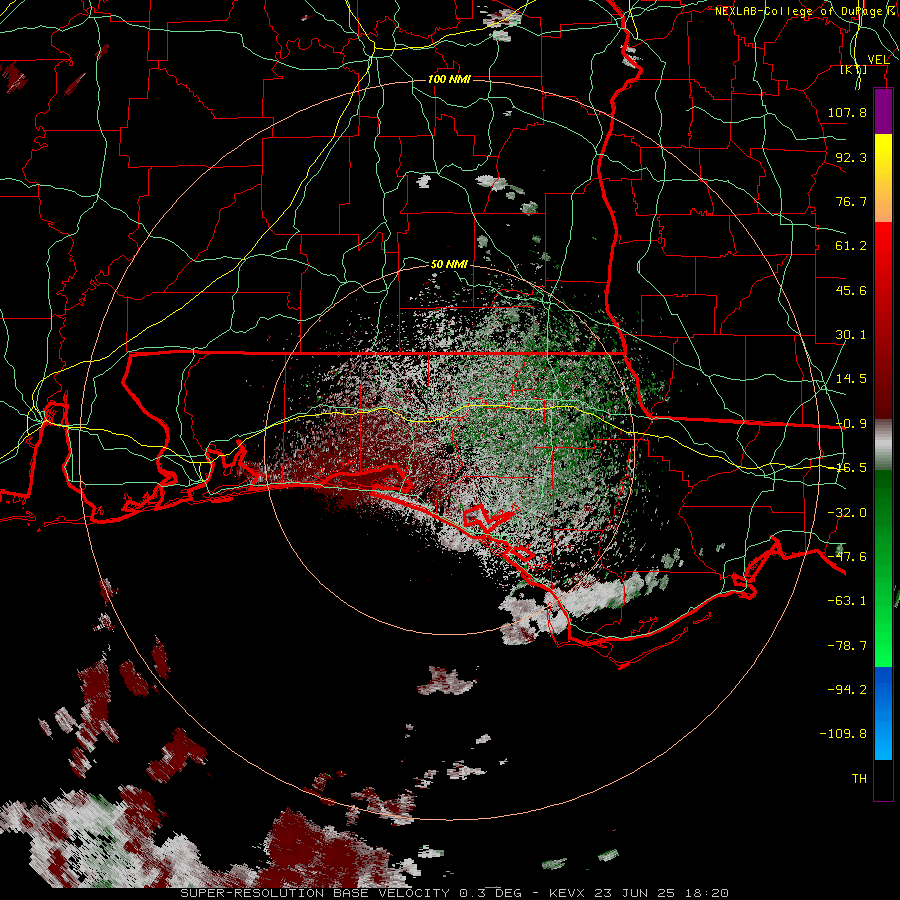Click the purple segment of the velocity color bar

[883, 112]
